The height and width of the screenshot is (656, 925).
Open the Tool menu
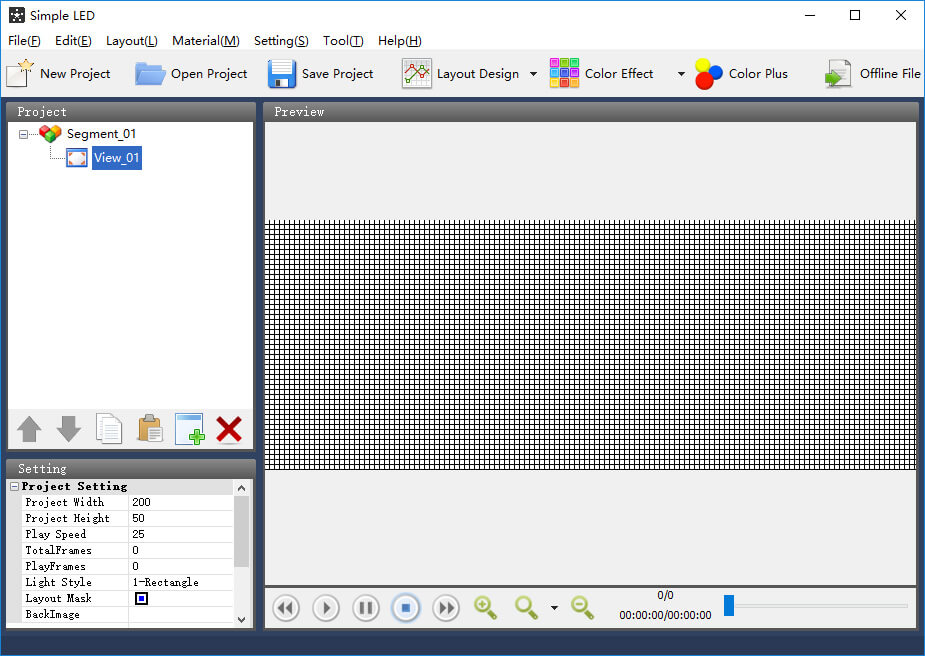(343, 41)
